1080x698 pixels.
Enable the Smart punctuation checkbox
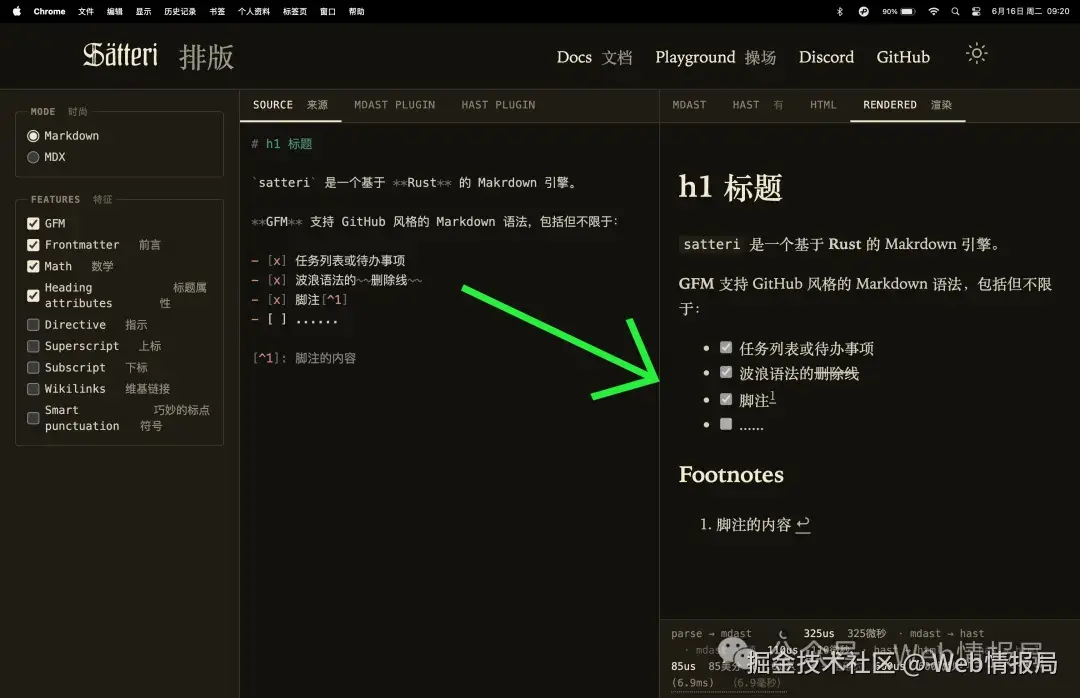tap(33, 418)
